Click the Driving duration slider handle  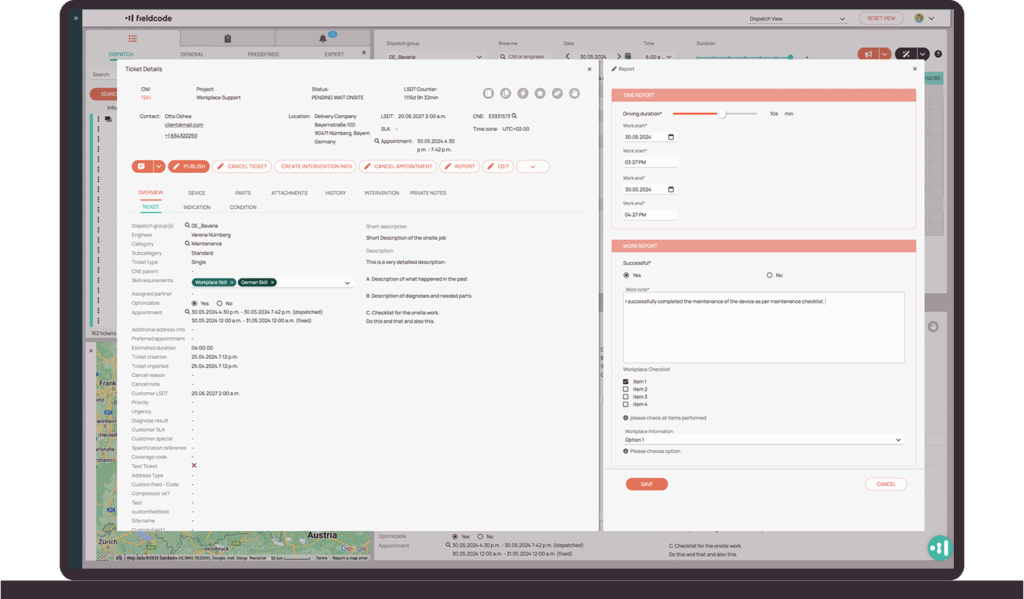[723, 114]
